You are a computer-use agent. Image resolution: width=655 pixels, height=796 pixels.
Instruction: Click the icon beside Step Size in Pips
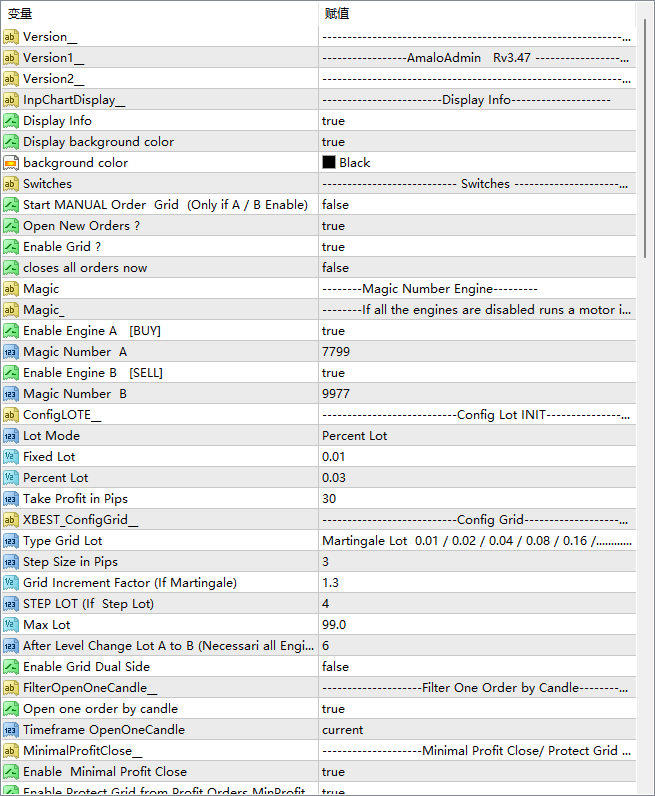coord(11,562)
